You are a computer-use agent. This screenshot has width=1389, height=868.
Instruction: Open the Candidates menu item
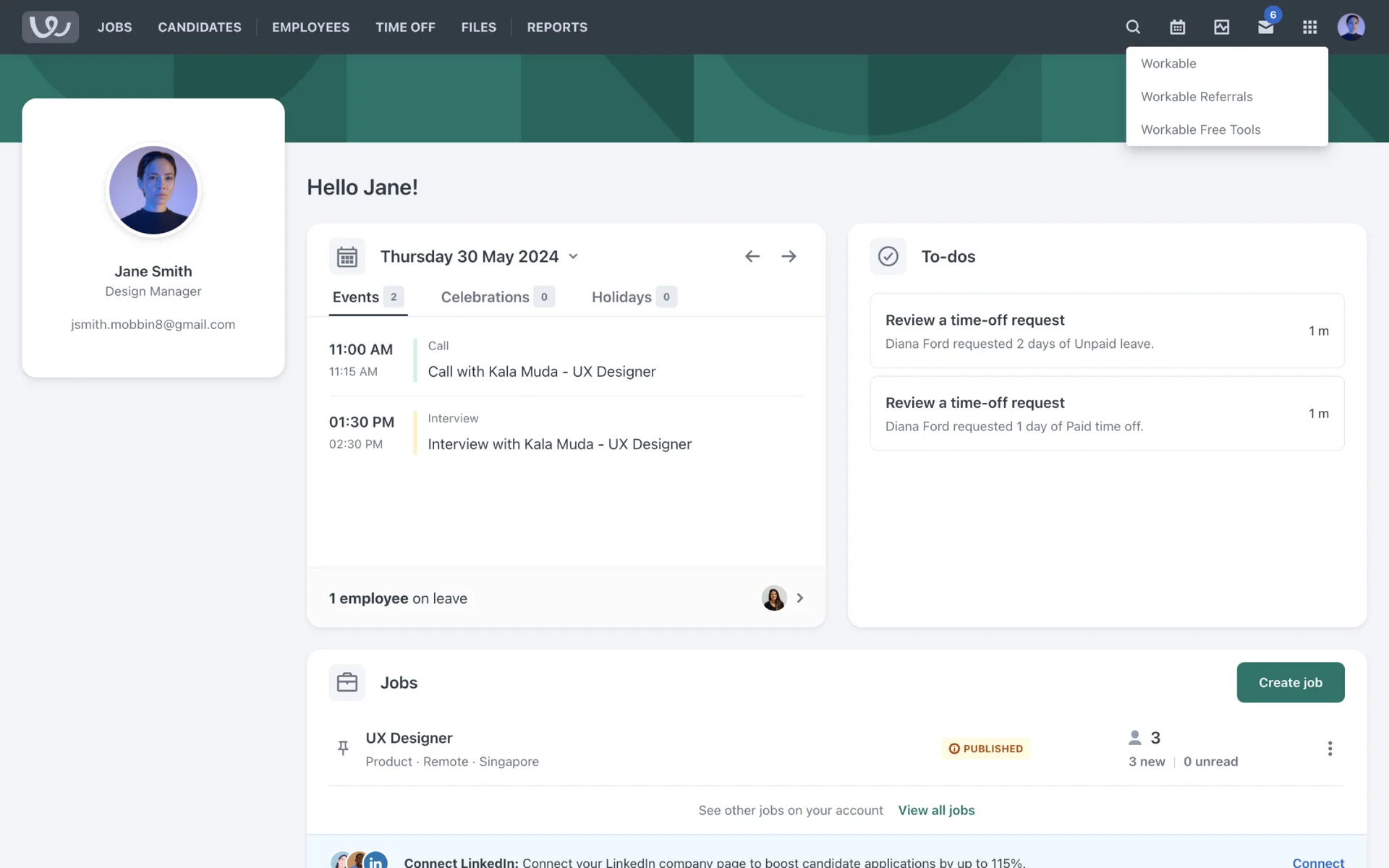(x=200, y=27)
